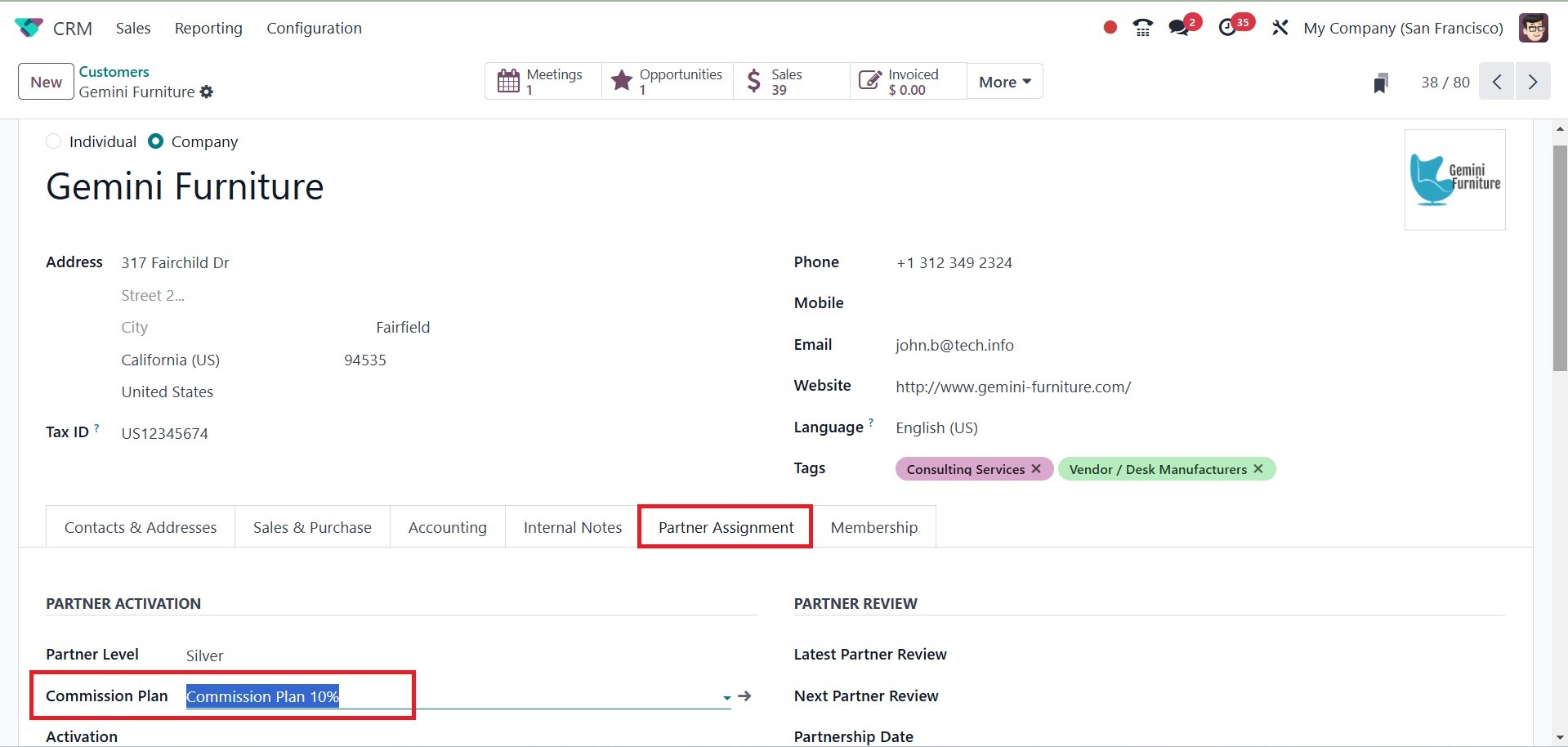
Task: Select the Company radio option
Action: tap(155, 141)
